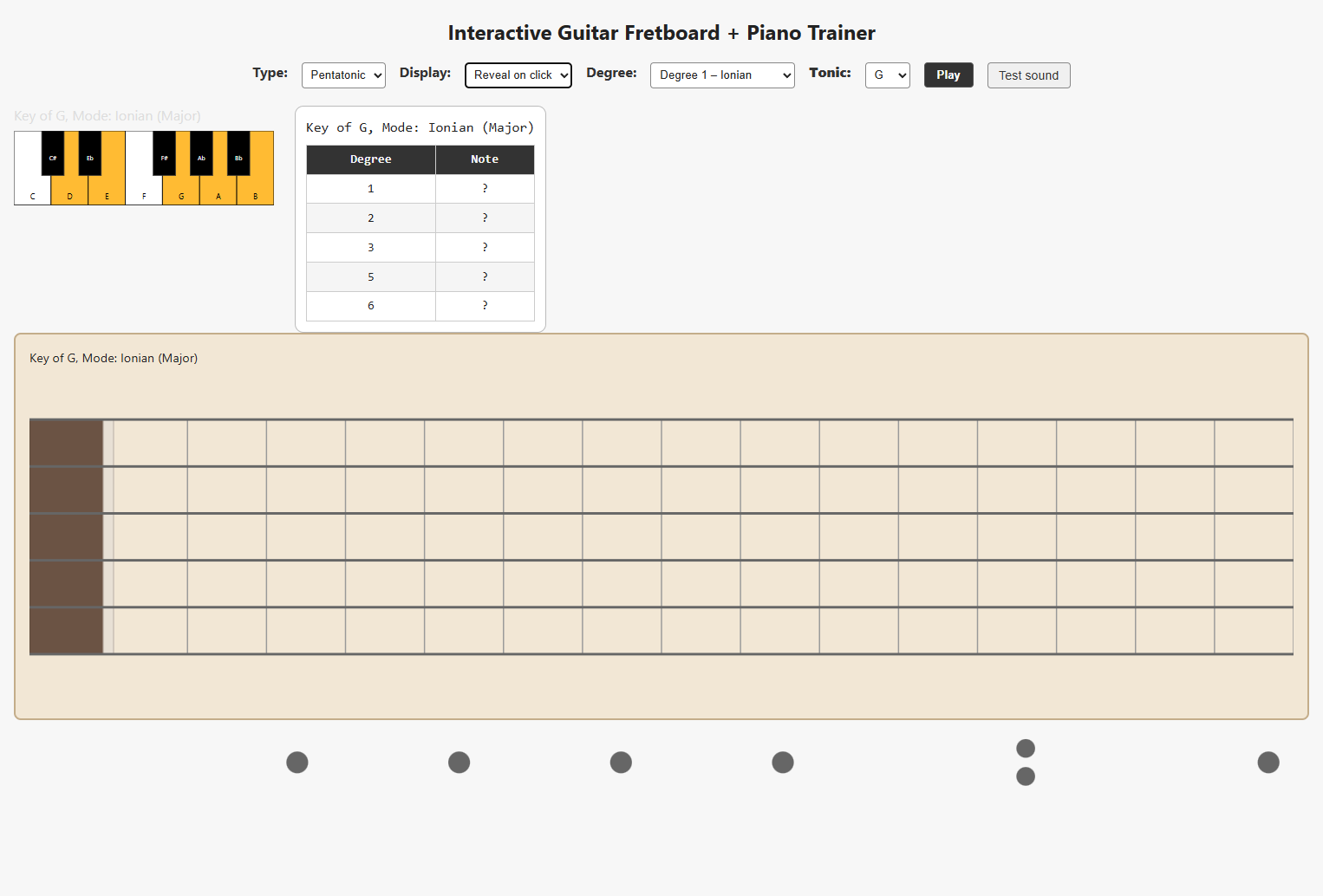
Task: Click the highlighted G piano key
Action: click(181, 192)
